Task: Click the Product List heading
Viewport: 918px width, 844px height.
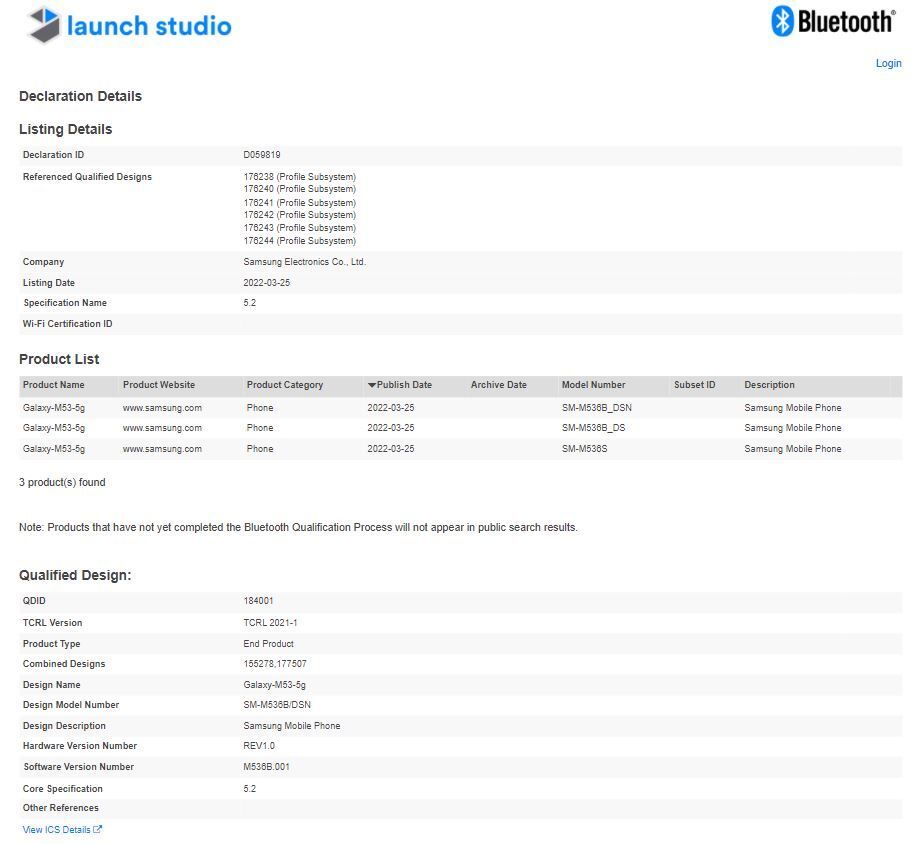Action: coord(59,359)
